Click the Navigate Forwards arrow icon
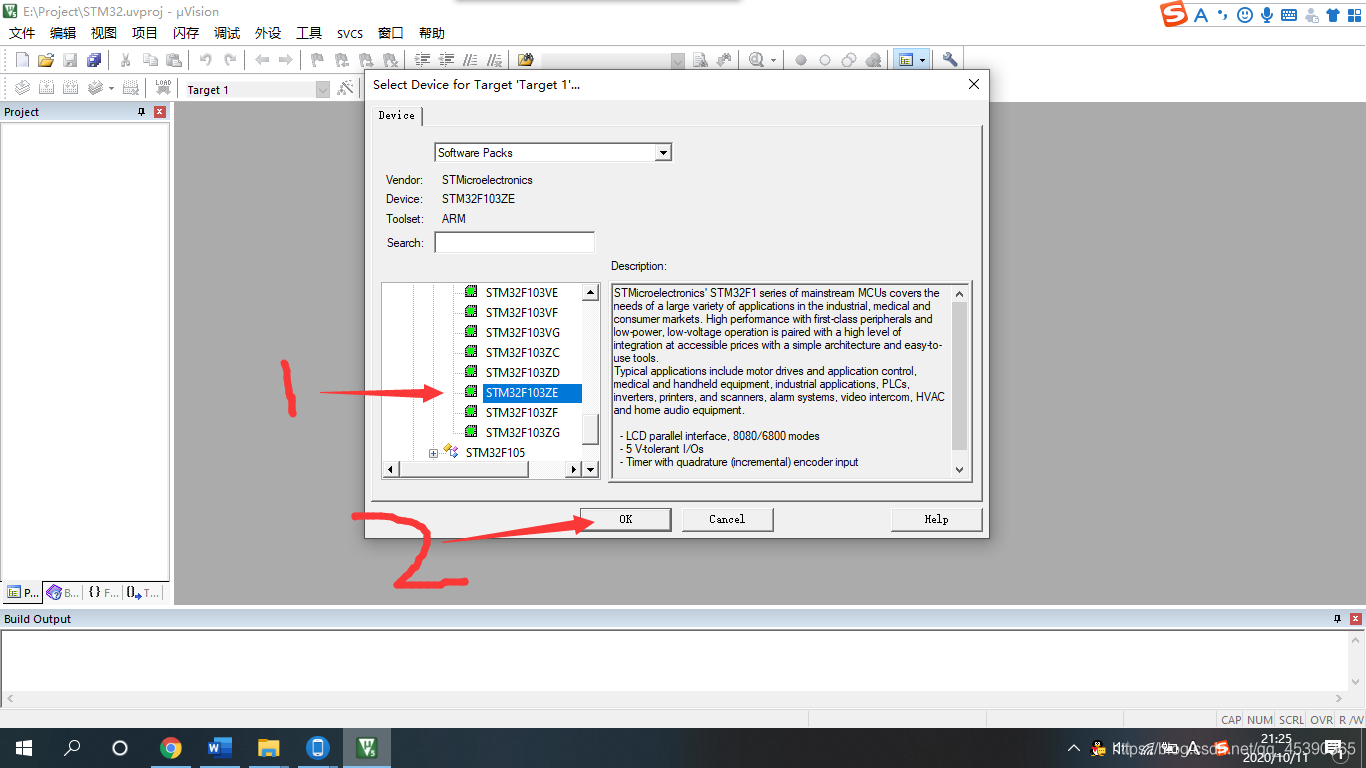 coord(286,60)
